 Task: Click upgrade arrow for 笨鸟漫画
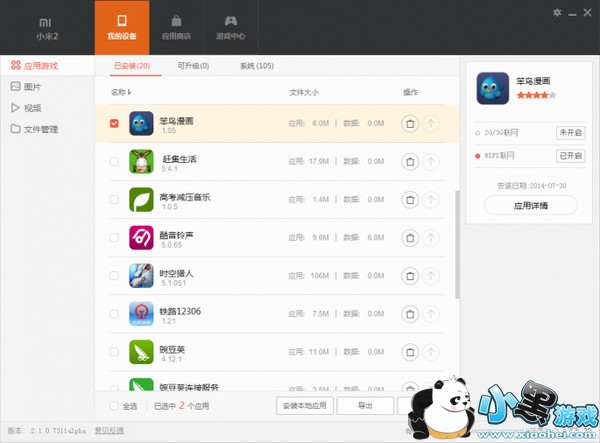click(431, 124)
